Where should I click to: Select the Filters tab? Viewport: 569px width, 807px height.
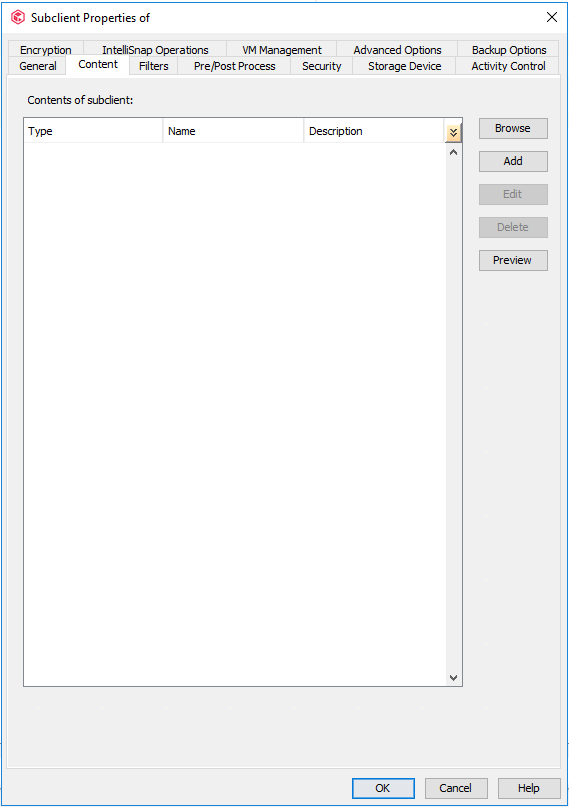153,66
